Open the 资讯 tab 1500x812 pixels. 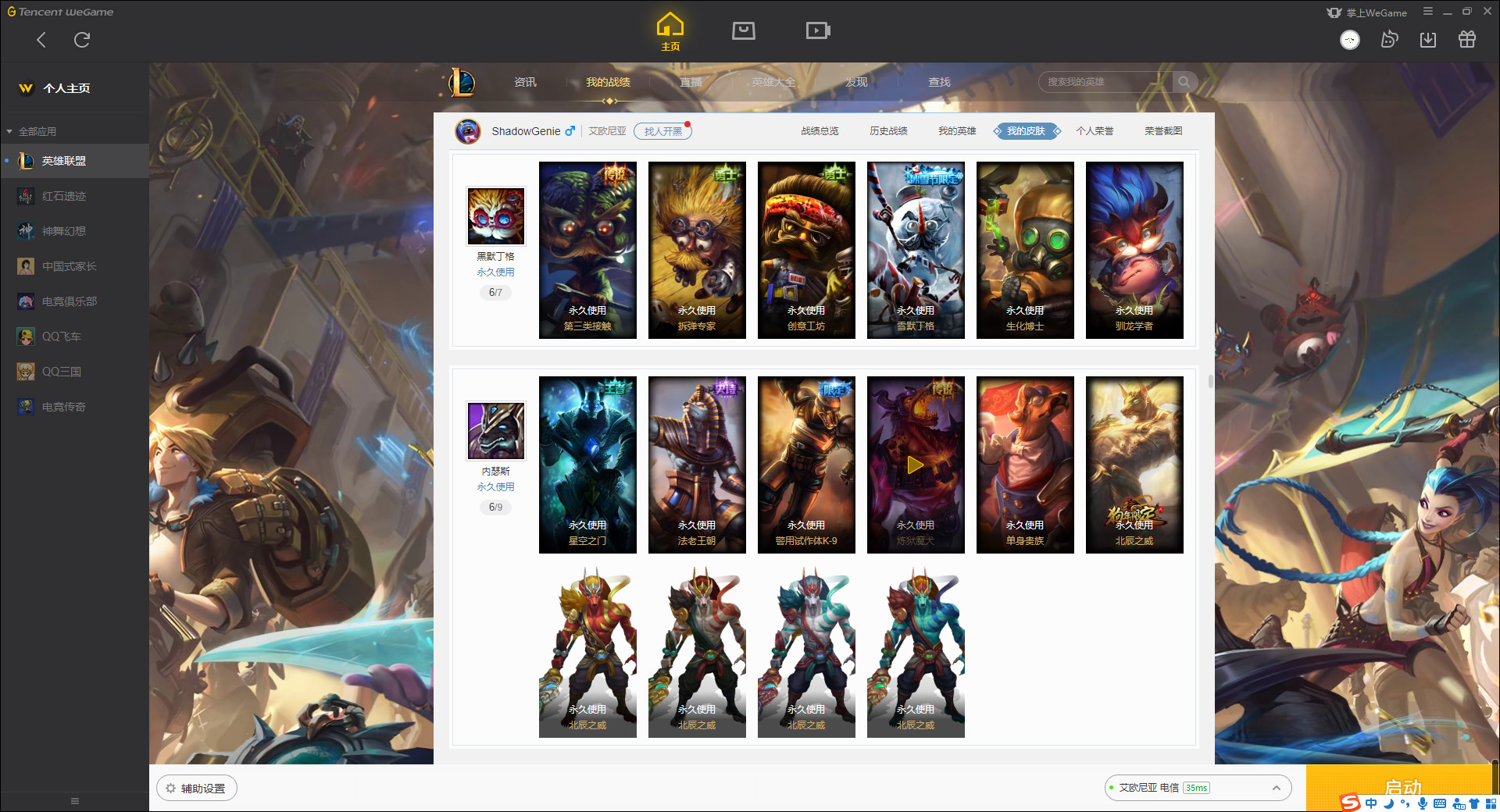pyautogui.click(x=525, y=82)
